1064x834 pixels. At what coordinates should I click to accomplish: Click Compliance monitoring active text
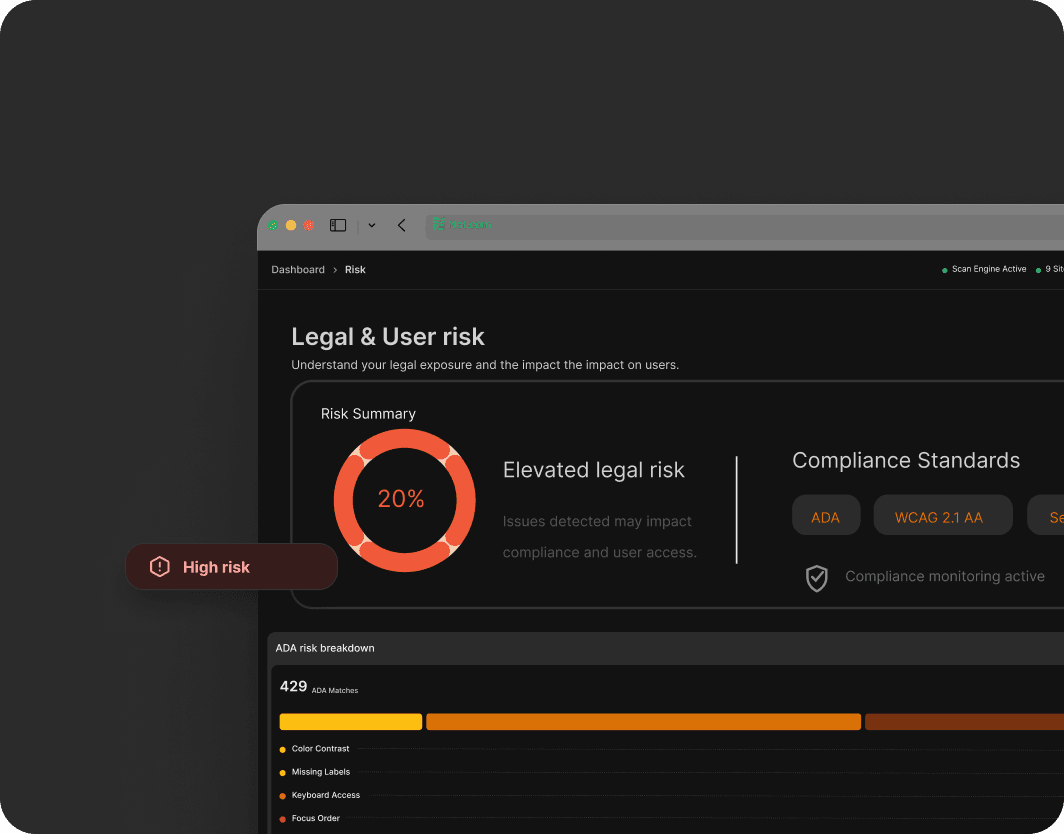(945, 576)
